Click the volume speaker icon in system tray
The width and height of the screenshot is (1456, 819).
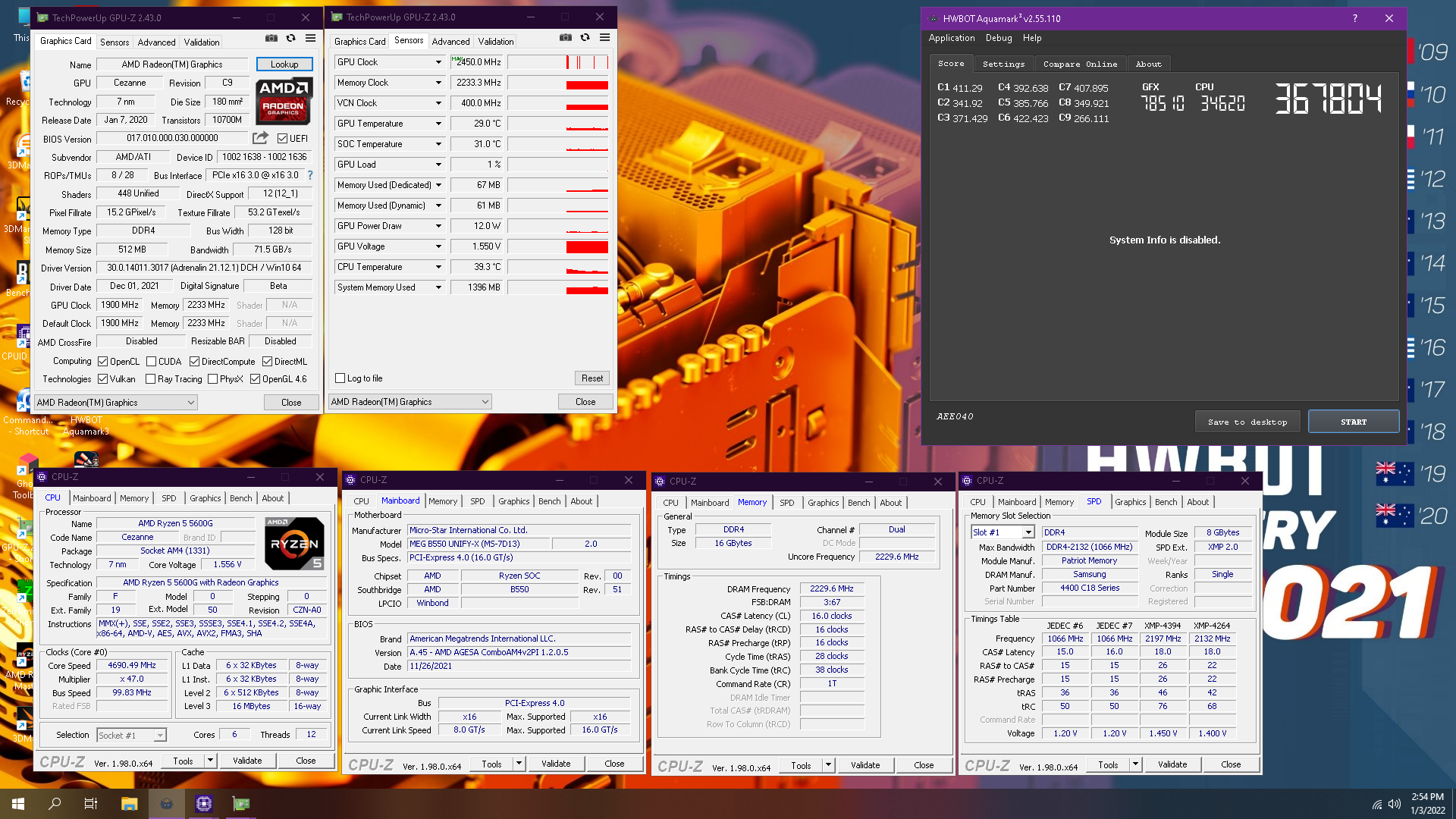pyautogui.click(x=1395, y=804)
